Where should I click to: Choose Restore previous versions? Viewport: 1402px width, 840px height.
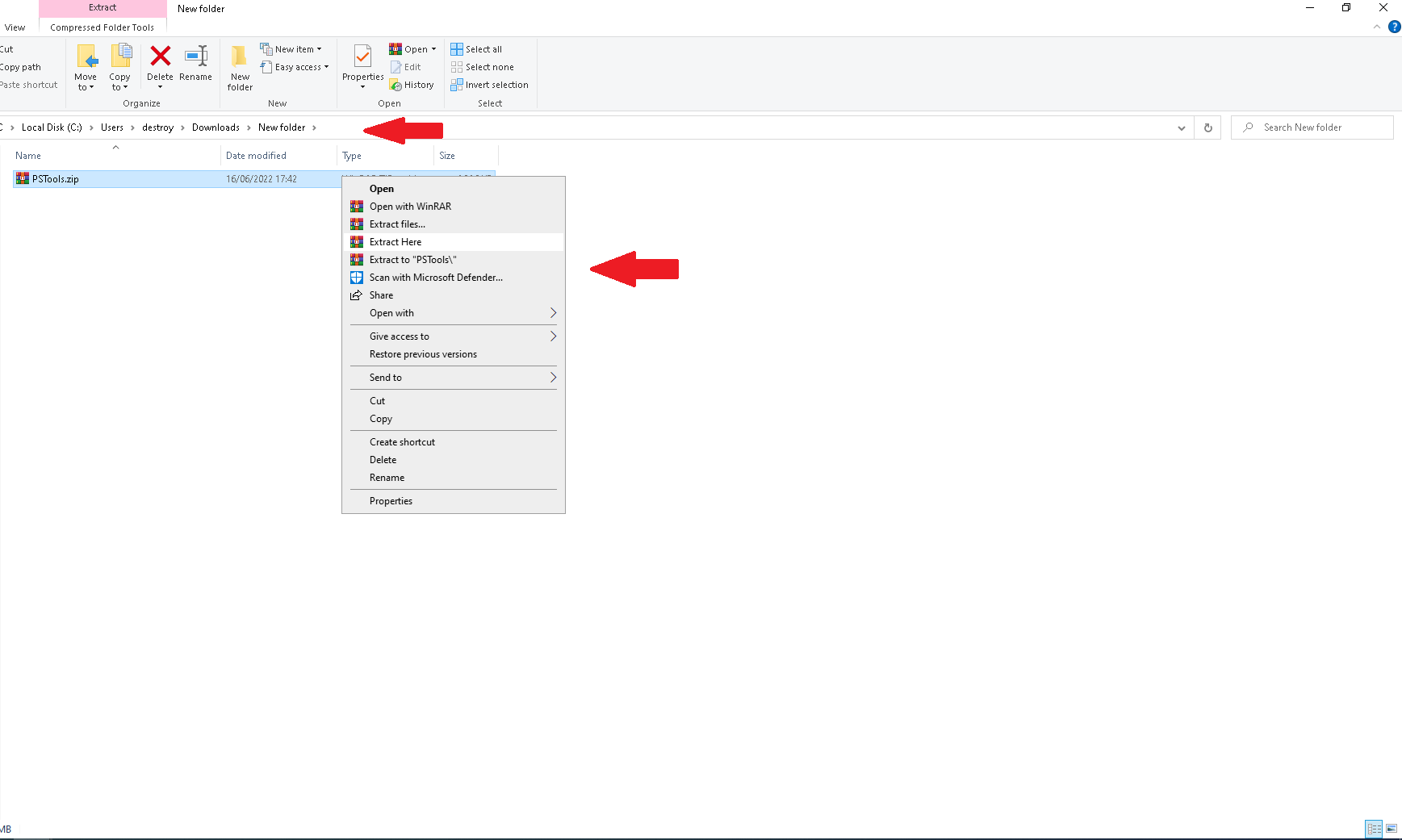pyautogui.click(x=454, y=354)
